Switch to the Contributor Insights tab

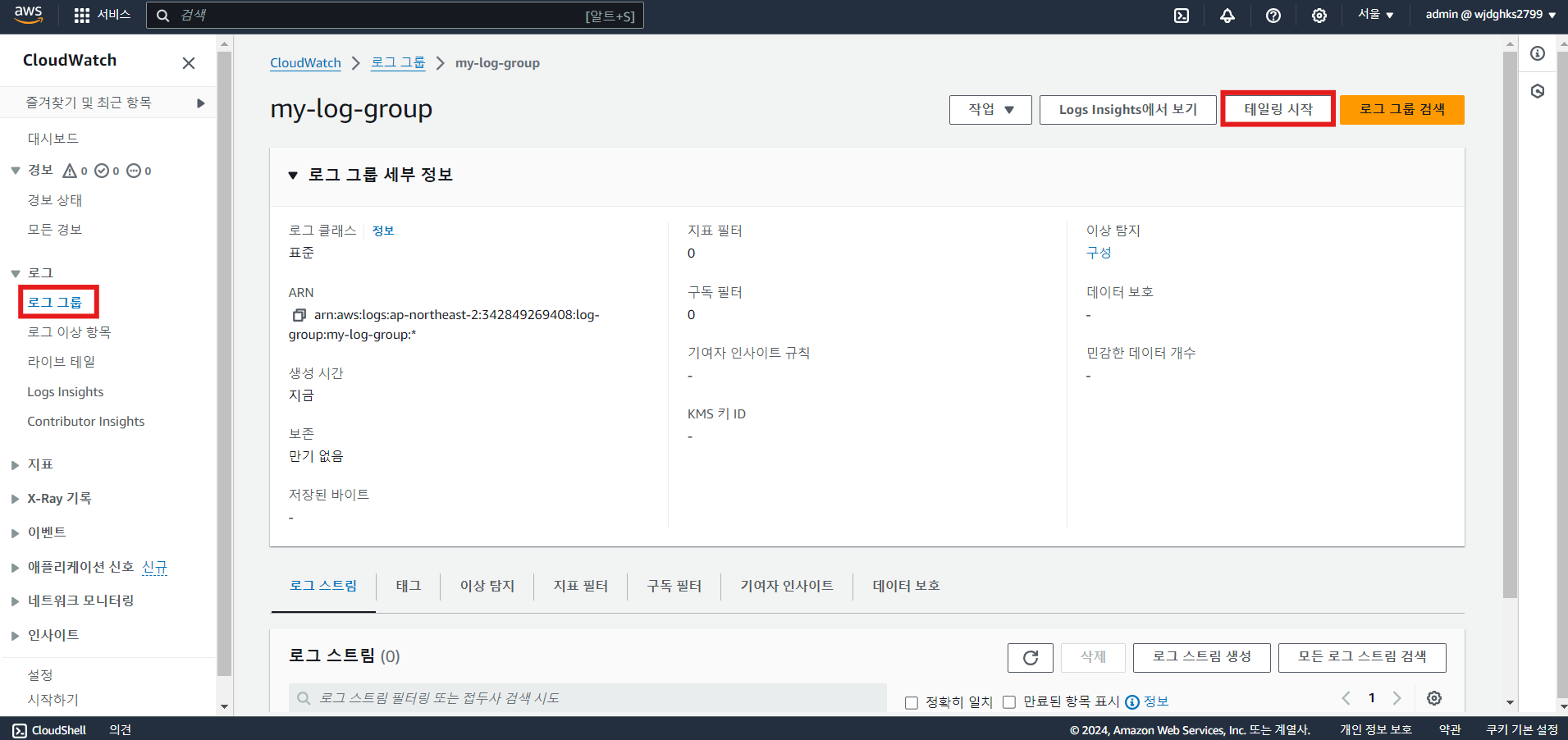tap(787, 586)
